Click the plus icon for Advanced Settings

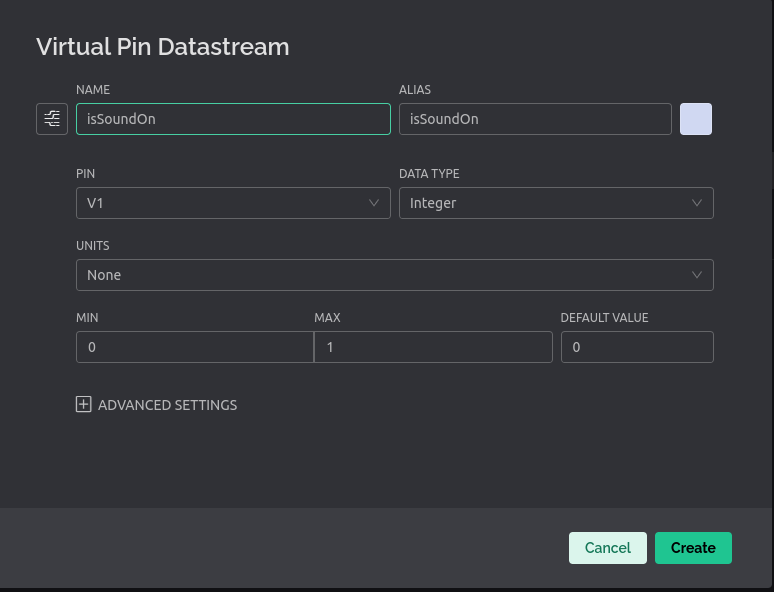[84, 405]
